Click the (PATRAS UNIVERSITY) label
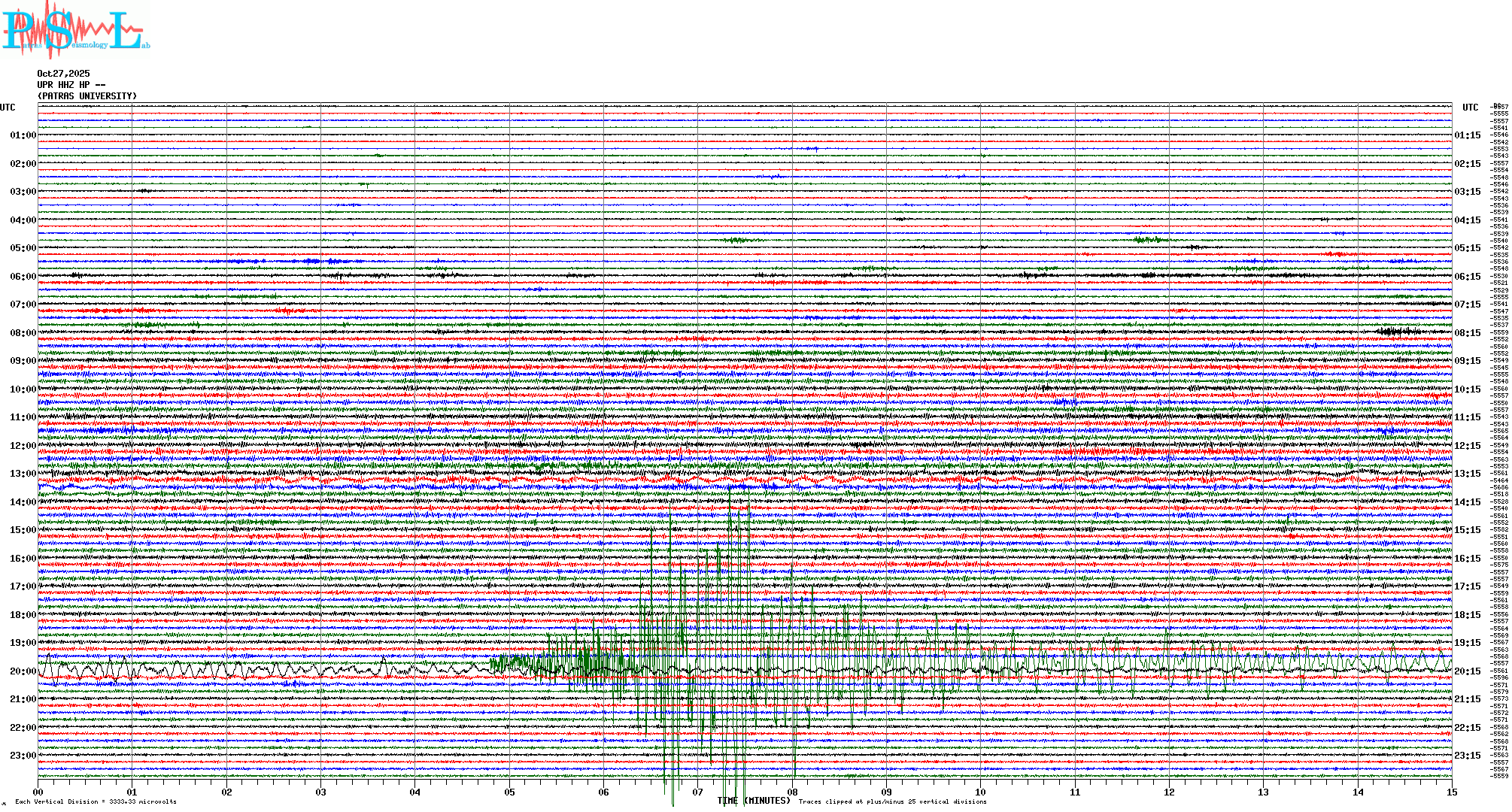1512x812 pixels. coord(87,96)
